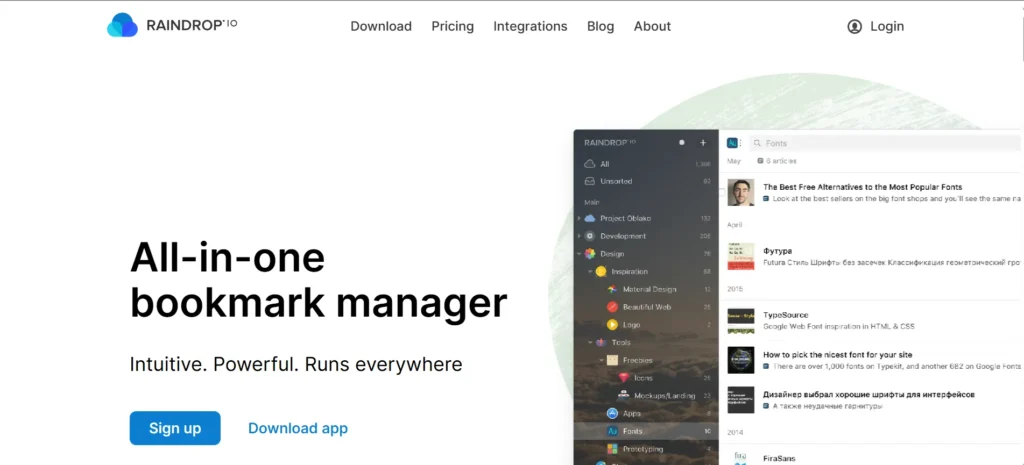Select the Beautiful Web collection label
The width and height of the screenshot is (1024, 465).
[x=647, y=307]
